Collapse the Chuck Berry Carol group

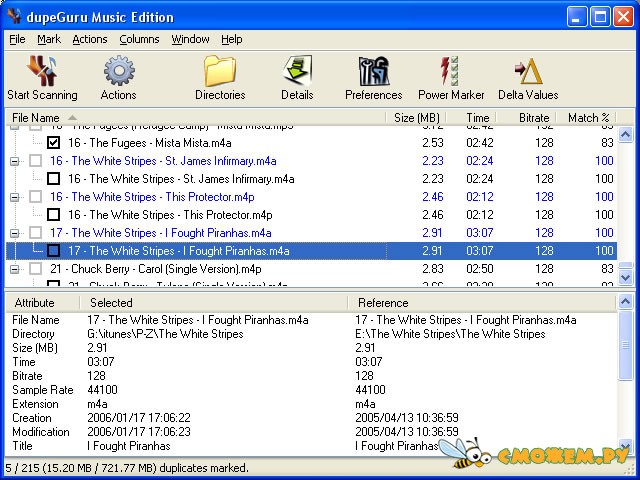(x=15, y=269)
